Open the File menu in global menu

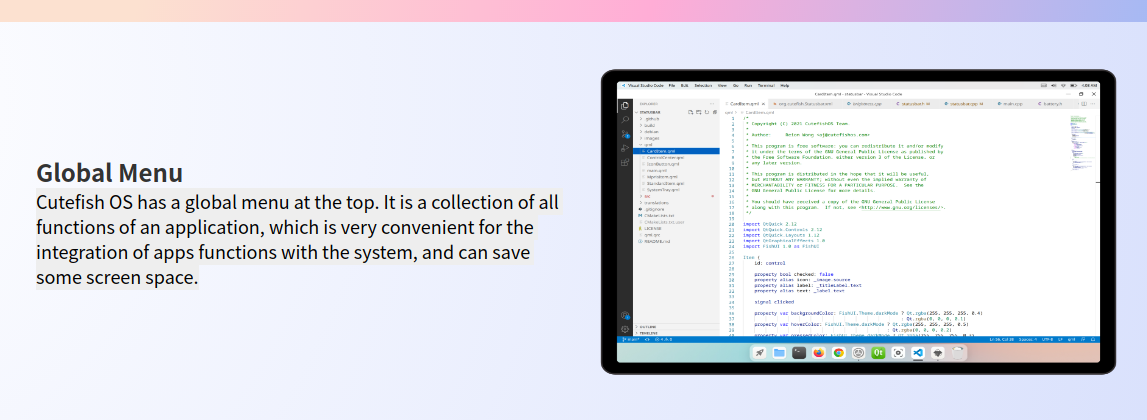point(672,86)
